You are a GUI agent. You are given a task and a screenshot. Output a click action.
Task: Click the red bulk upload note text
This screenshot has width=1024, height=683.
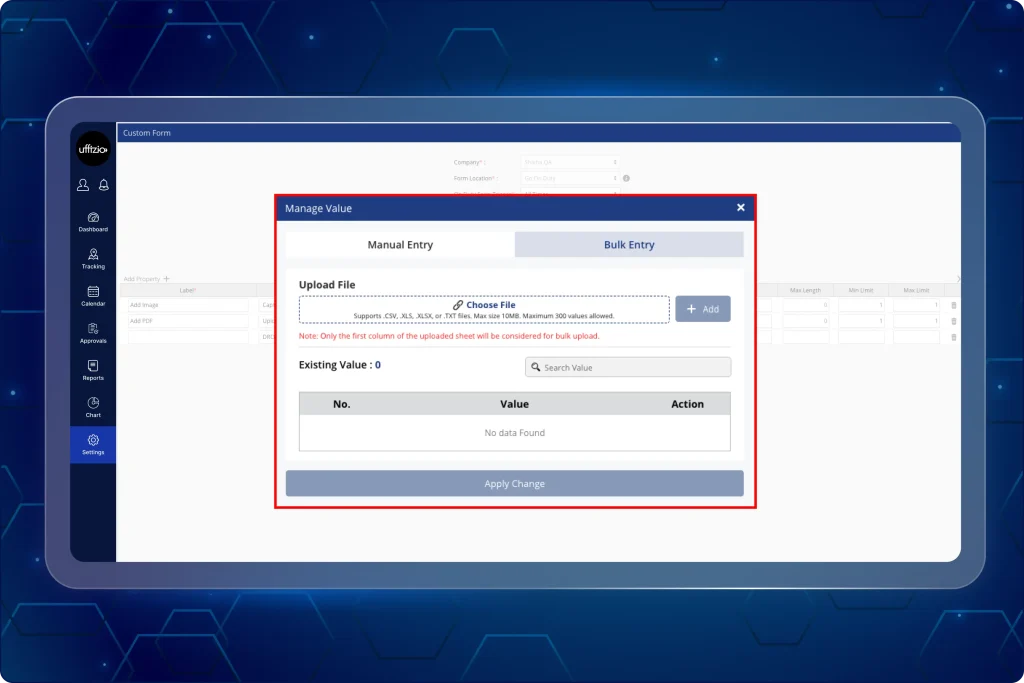click(449, 336)
